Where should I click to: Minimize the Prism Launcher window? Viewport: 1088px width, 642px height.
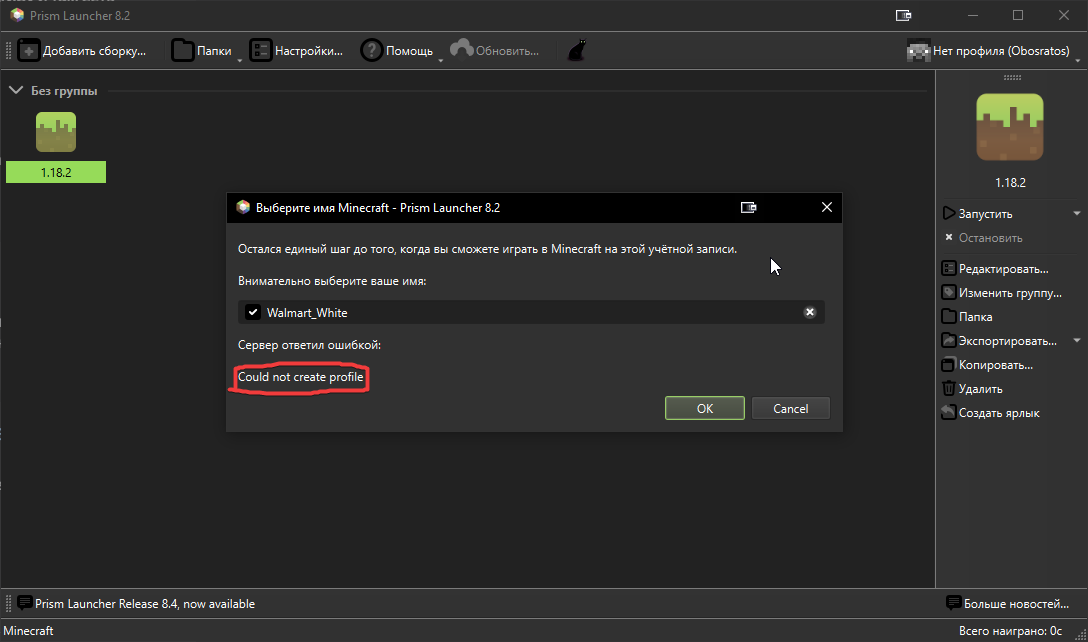tap(973, 15)
